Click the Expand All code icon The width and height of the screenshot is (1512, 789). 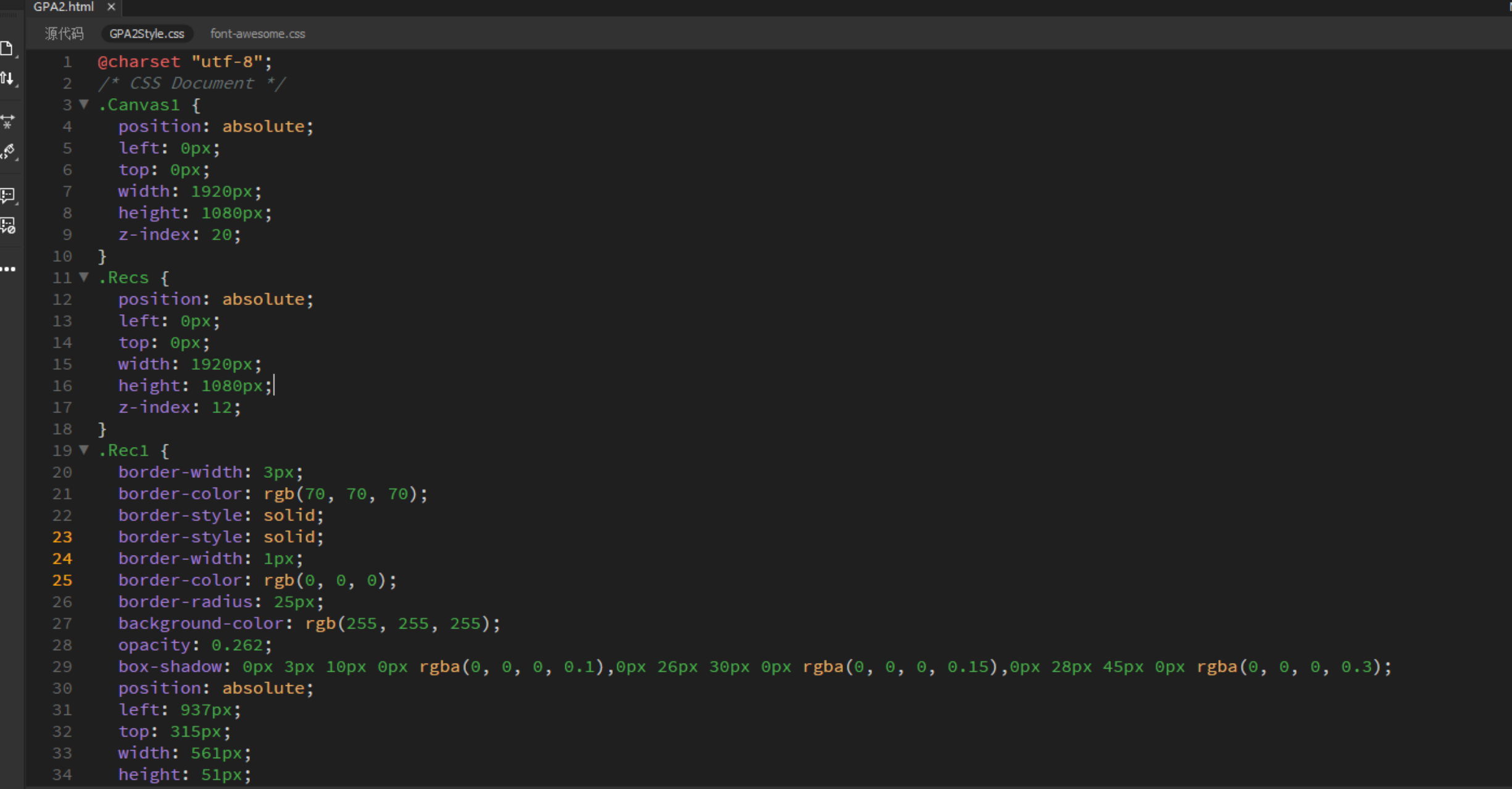7,122
